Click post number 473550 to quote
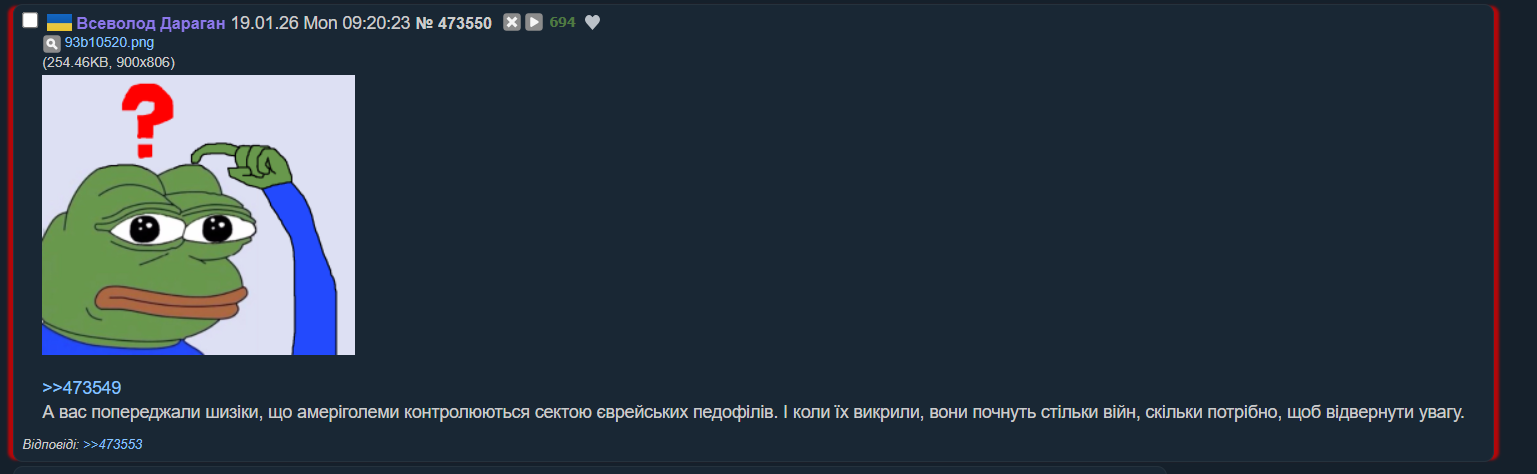This screenshot has width=1537, height=474. coord(464,23)
